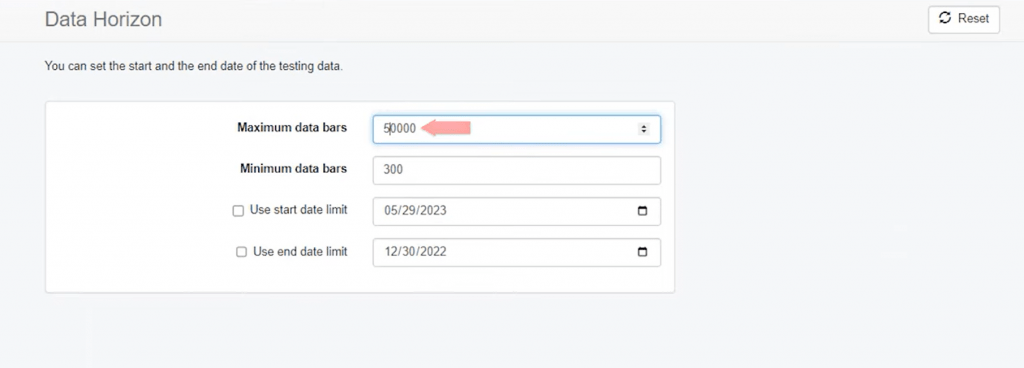Enable the Use end date limit checkbox
Image resolution: width=1024 pixels, height=368 pixels.
(241, 252)
